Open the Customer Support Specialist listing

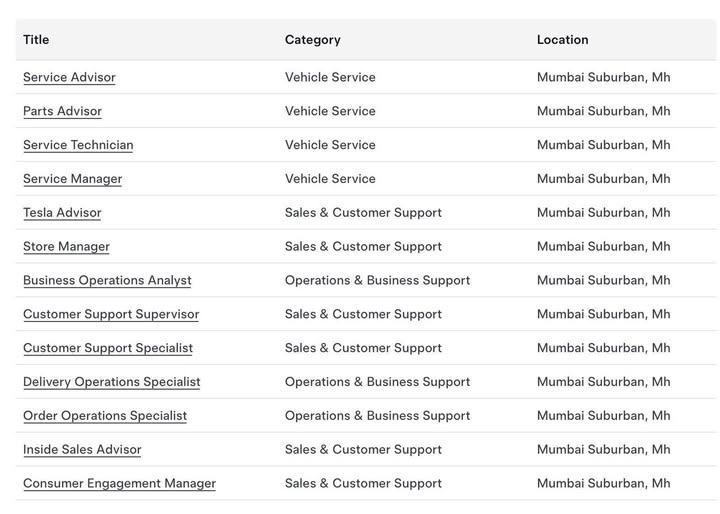108,349
